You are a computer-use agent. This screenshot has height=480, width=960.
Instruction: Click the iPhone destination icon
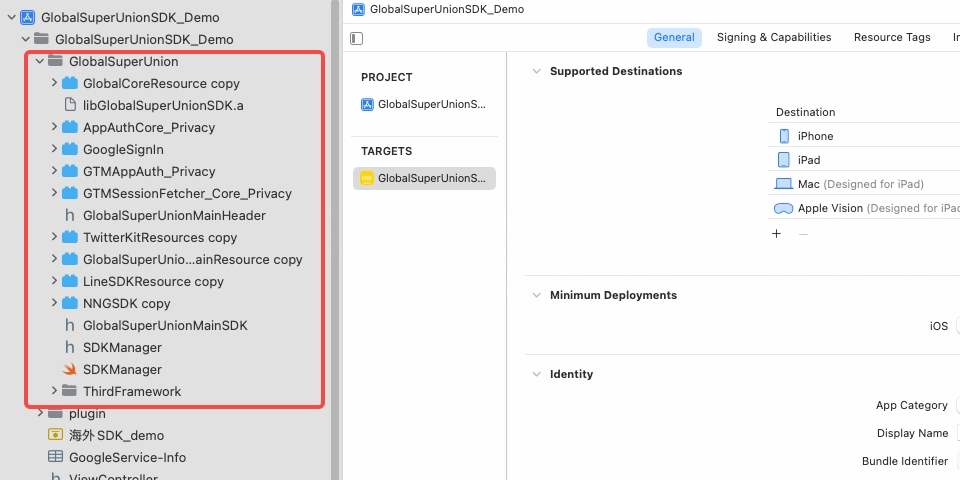tap(784, 136)
